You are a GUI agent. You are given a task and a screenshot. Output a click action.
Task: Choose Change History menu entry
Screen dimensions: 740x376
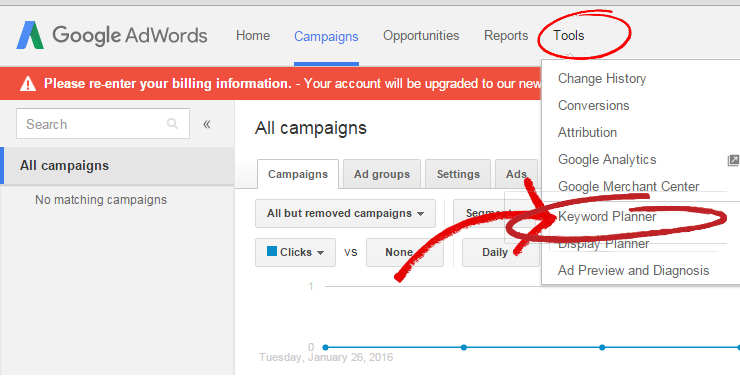click(602, 78)
